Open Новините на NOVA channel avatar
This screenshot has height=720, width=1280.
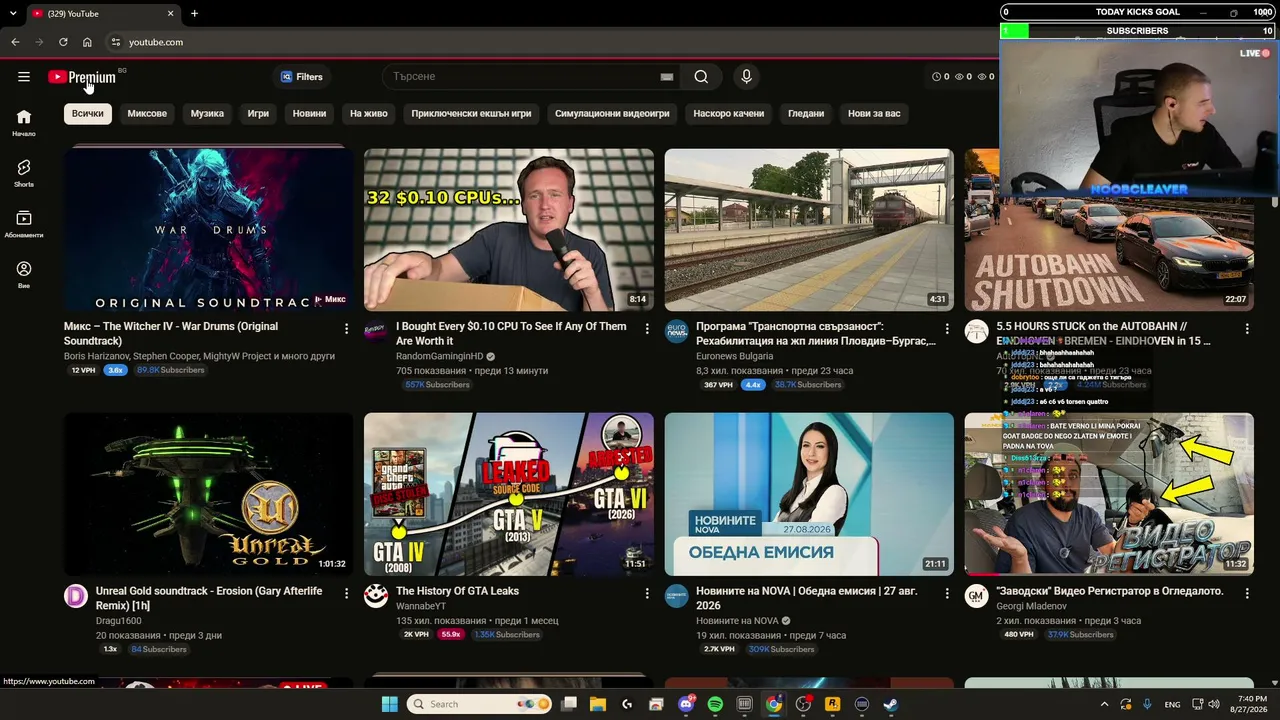click(677, 596)
